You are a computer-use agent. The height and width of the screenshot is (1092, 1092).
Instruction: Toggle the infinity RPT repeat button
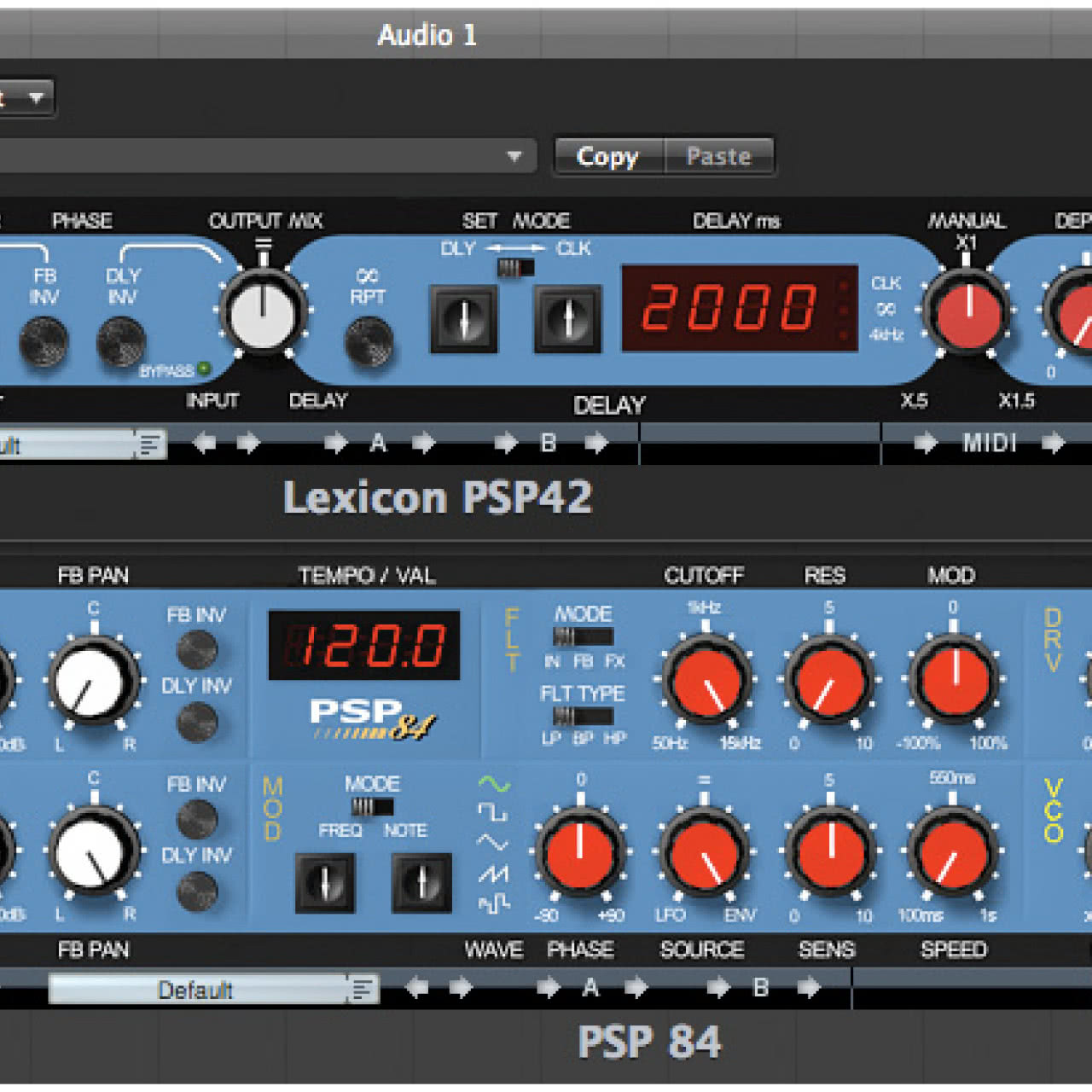(369, 340)
